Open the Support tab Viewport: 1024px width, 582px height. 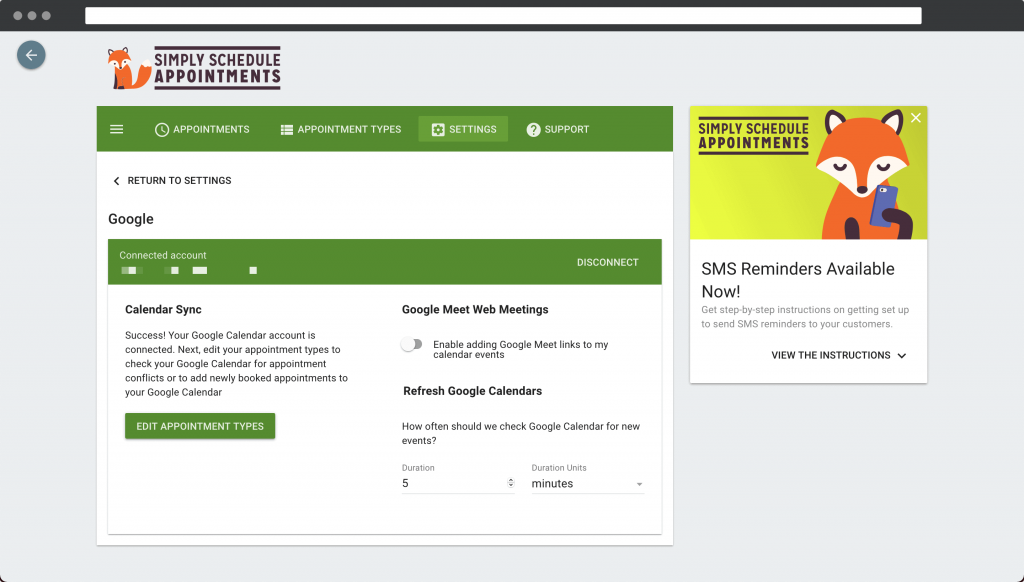point(558,129)
